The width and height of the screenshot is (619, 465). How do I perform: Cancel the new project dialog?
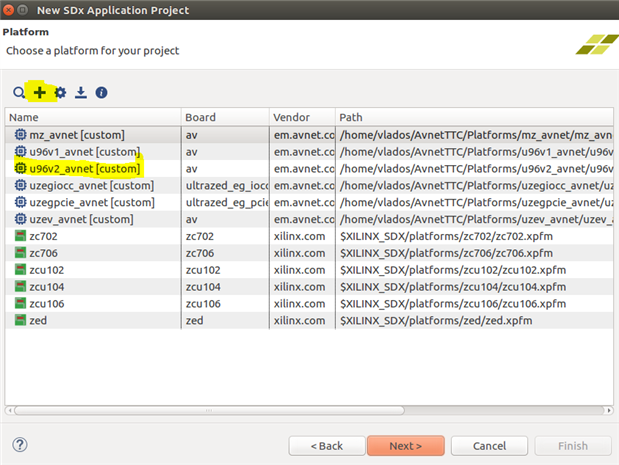point(490,446)
